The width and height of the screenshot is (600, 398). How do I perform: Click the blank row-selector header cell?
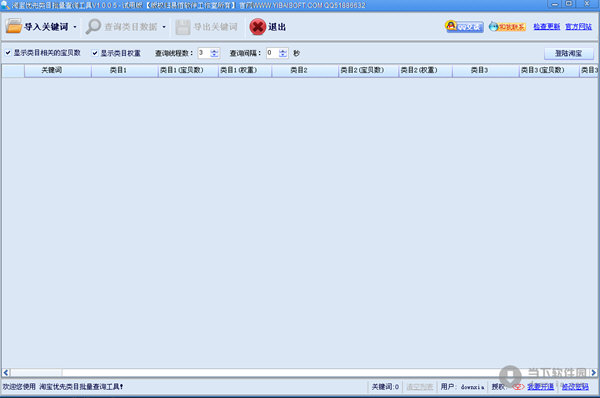click(13, 70)
